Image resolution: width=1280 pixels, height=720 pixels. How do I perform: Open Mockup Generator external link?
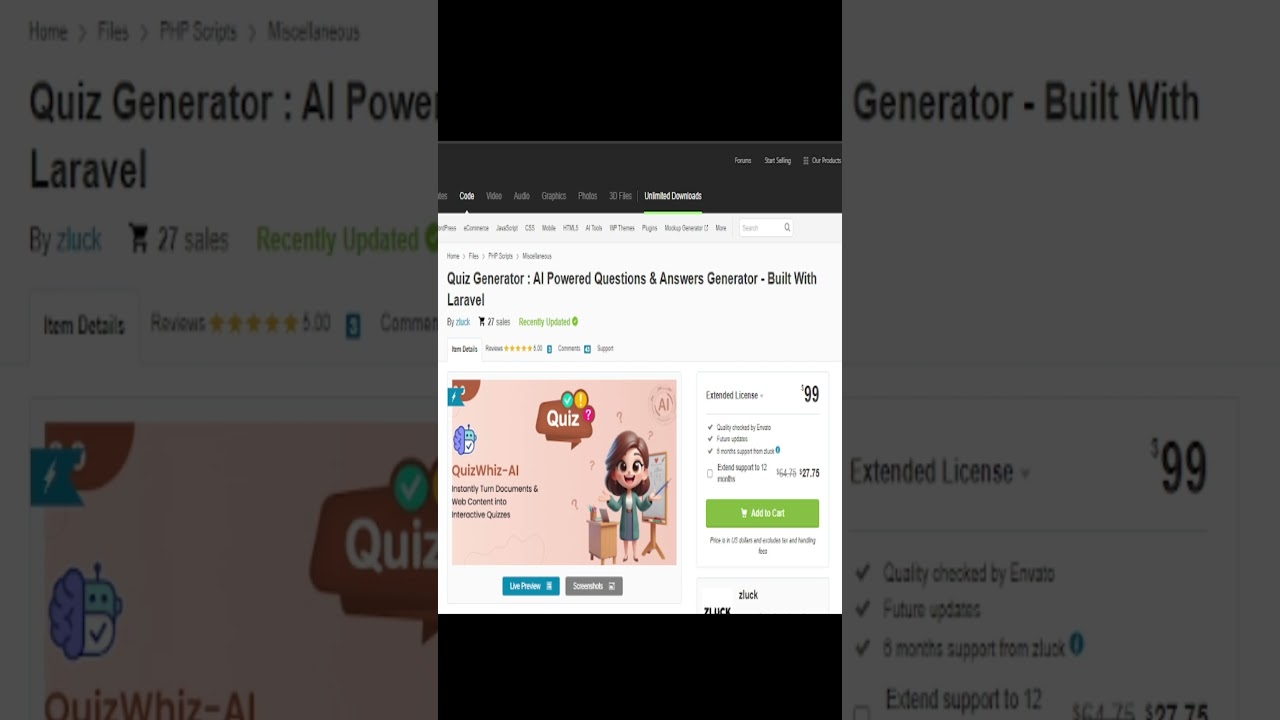point(686,228)
